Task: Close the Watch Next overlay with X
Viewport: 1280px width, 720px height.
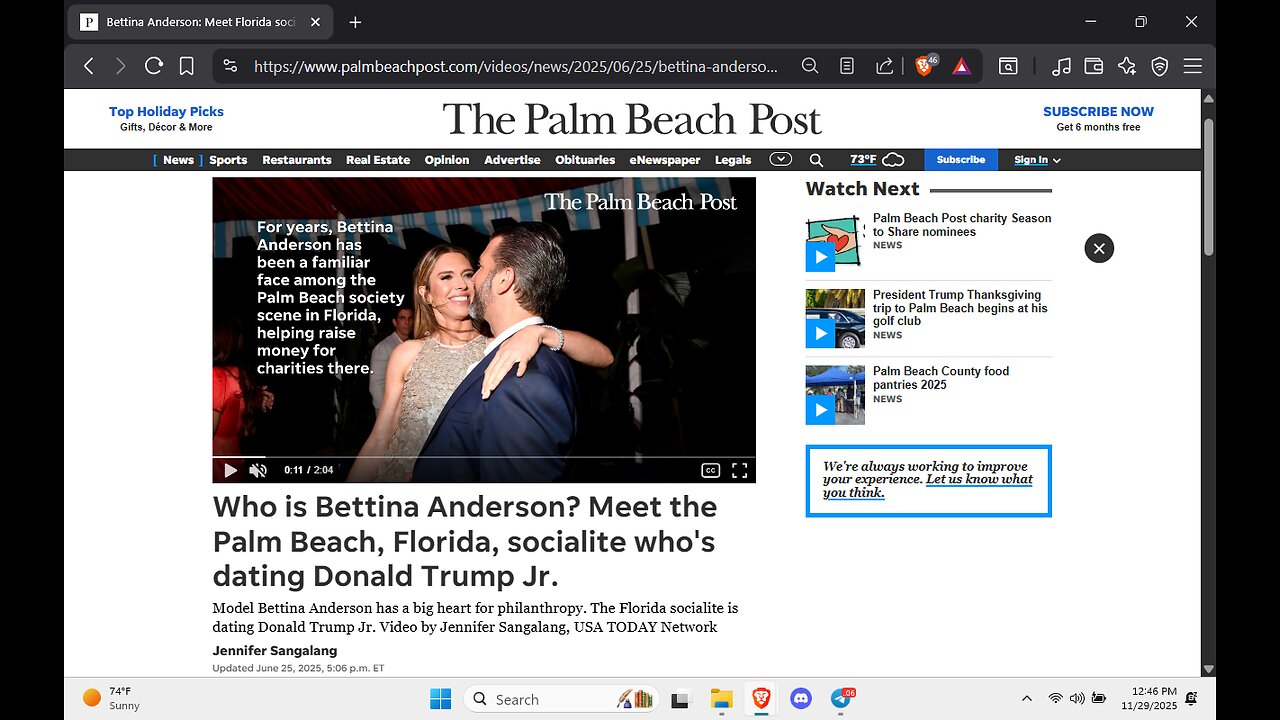Action: [x=1099, y=248]
